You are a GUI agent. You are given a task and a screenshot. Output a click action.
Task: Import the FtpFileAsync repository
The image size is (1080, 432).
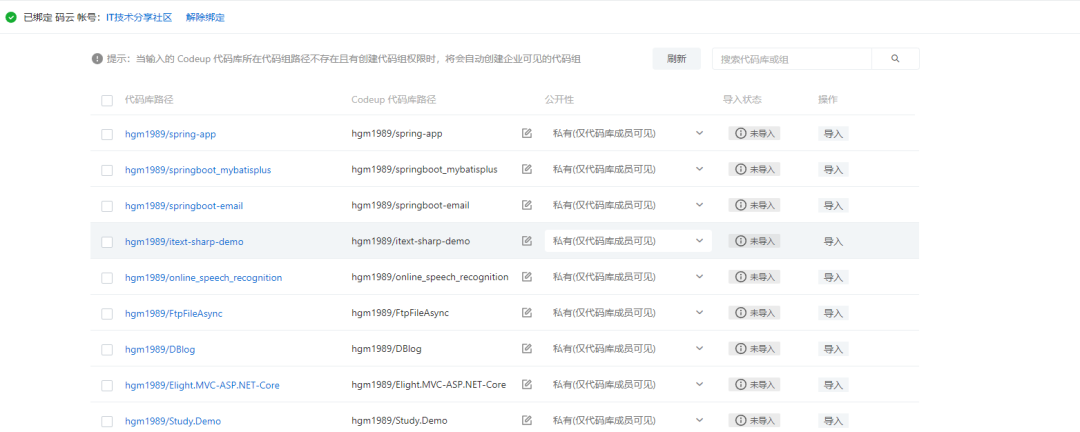point(833,313)
